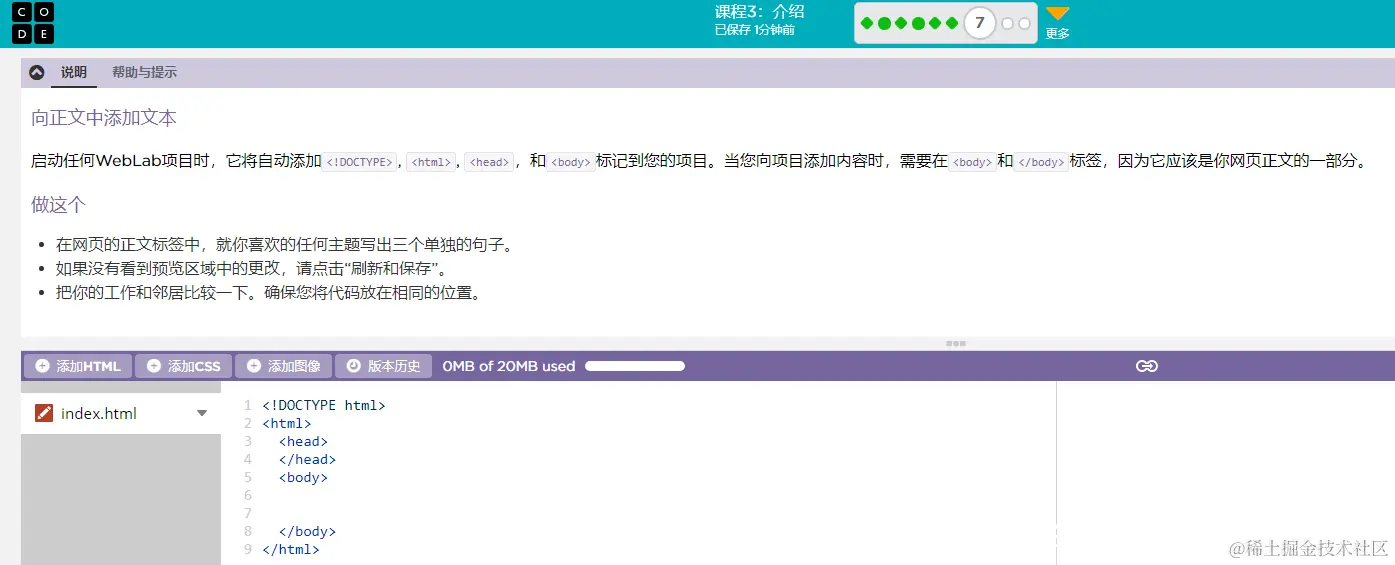Click the pencil icon beside index.html
This screenshot has width=1395, height=565.
tap(43, 413)
